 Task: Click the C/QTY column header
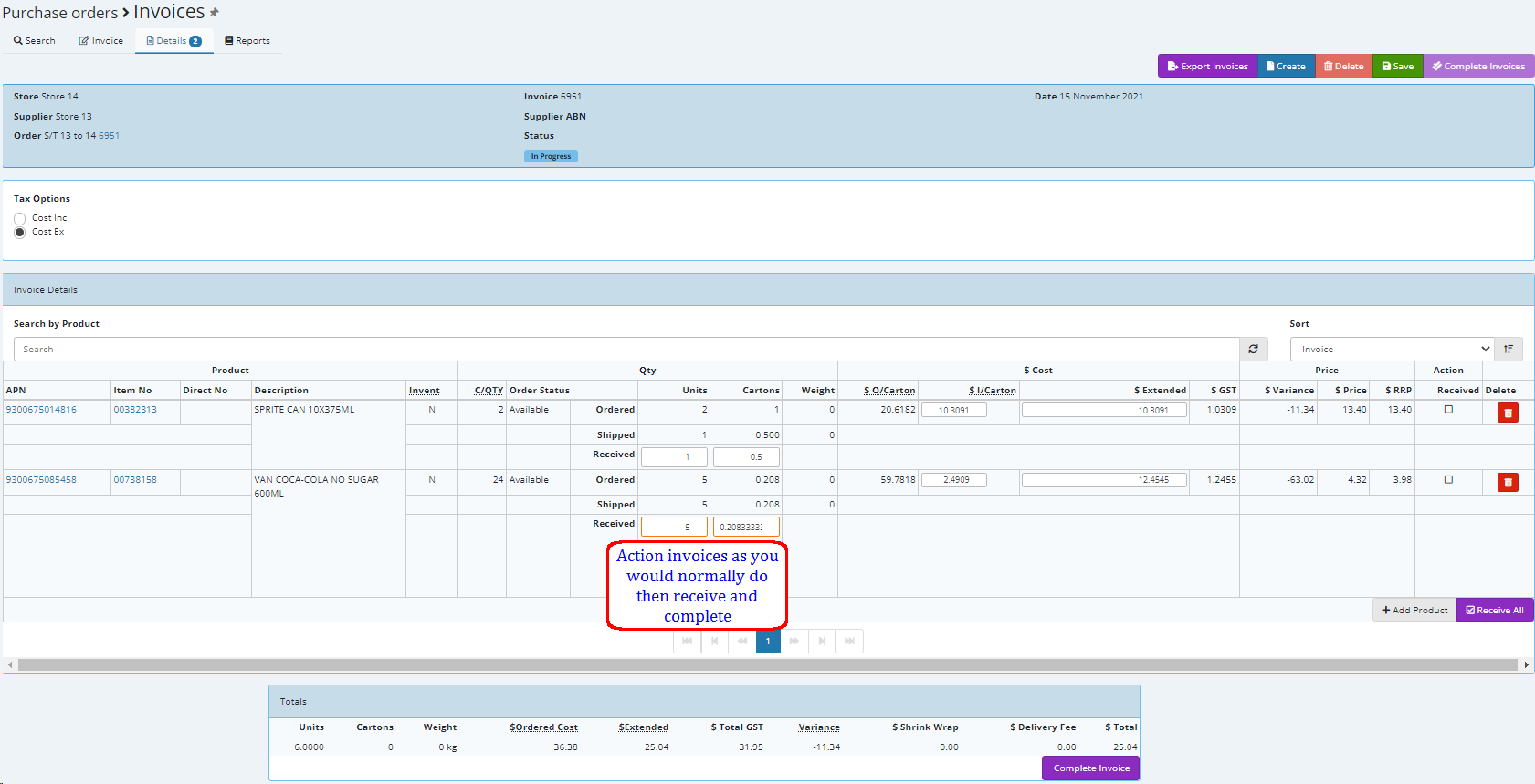click(x=489, y=391)
